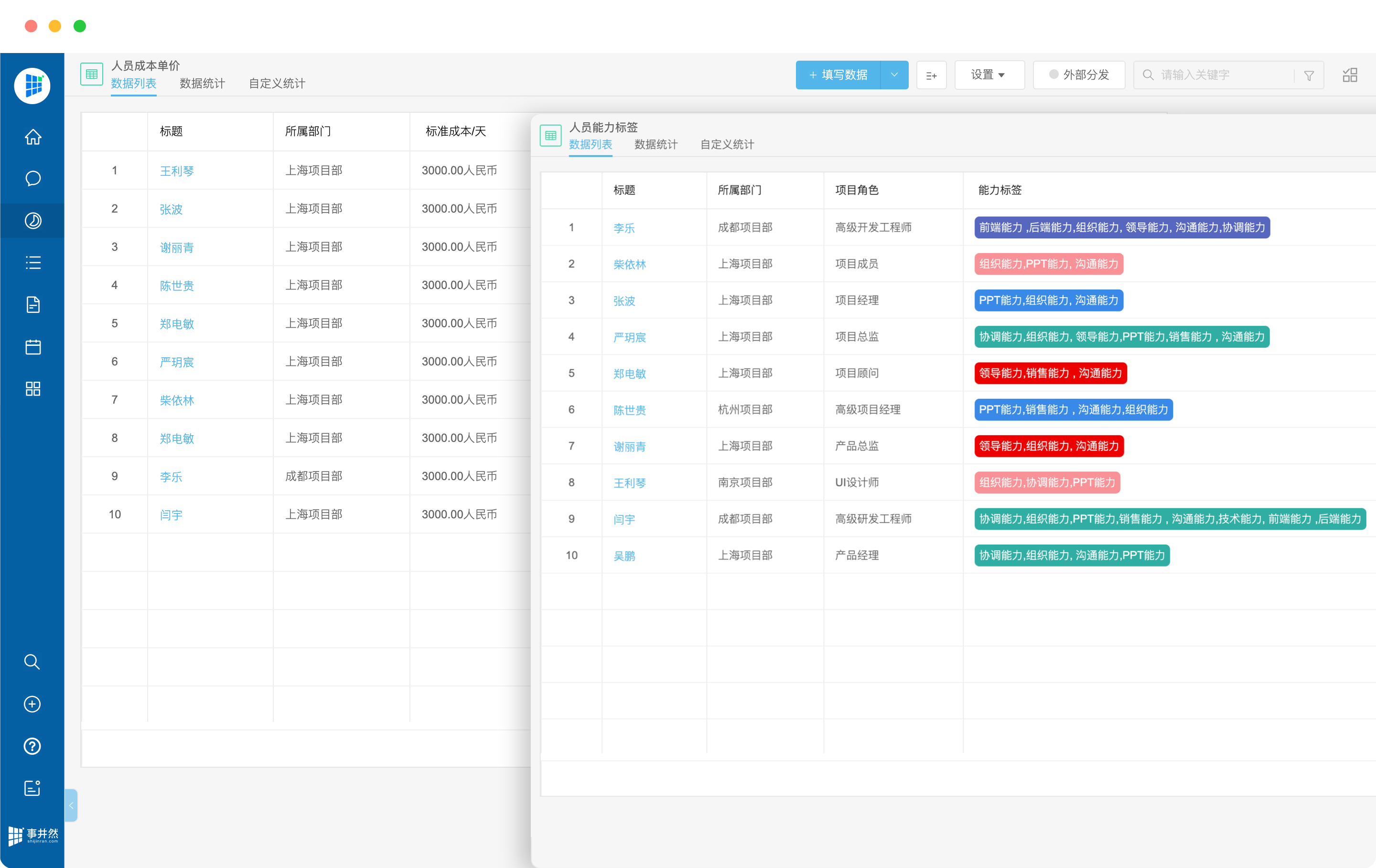Open the chat bubble icon in sidebar

[32, 179]
